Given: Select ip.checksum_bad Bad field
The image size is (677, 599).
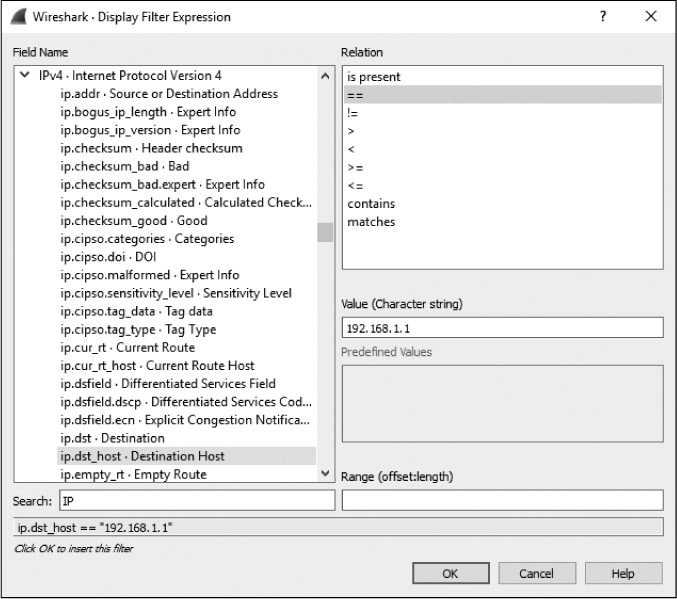Looking at the screenshot, I should (124, 166).
